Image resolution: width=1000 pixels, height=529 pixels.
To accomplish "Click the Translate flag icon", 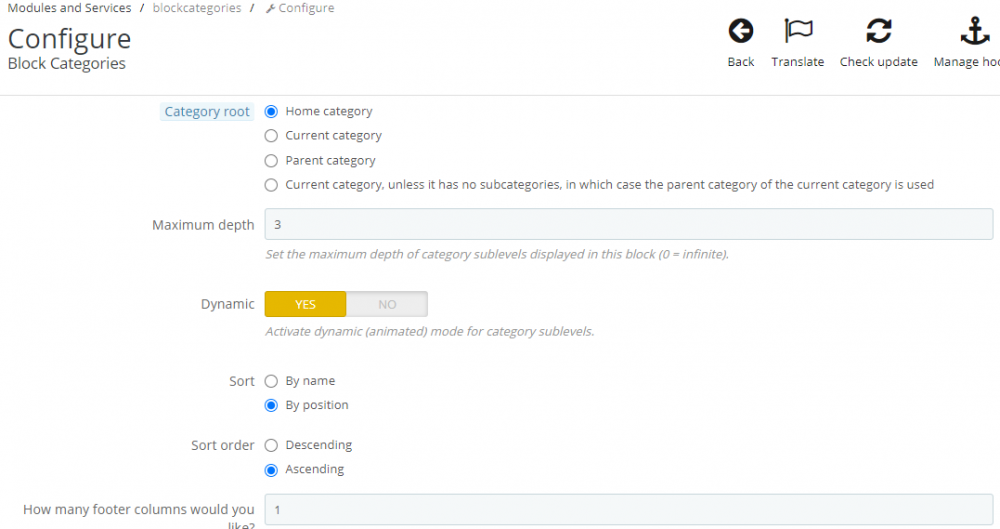I will point(798,32).
